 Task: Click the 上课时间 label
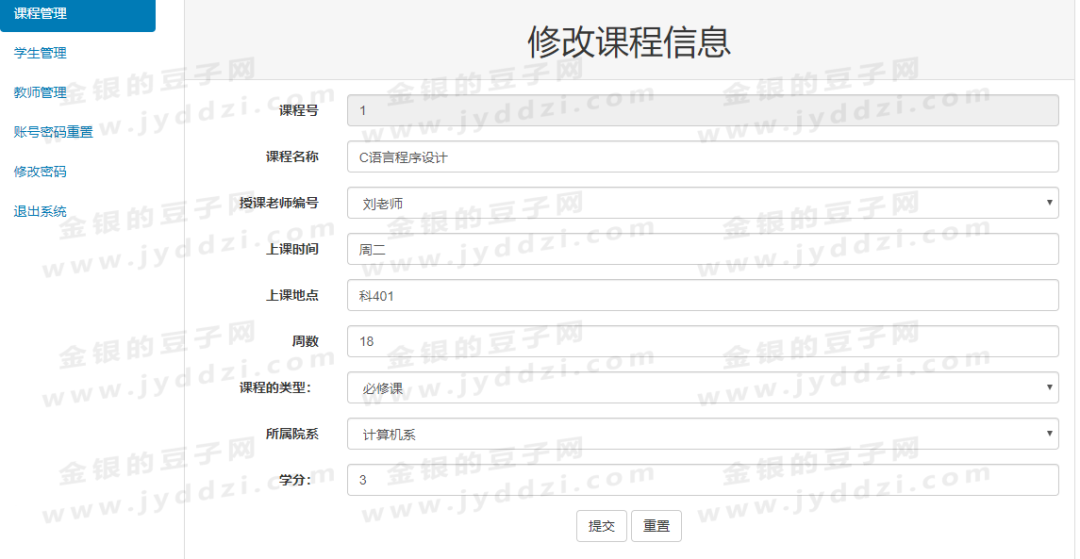click(292, 249)
